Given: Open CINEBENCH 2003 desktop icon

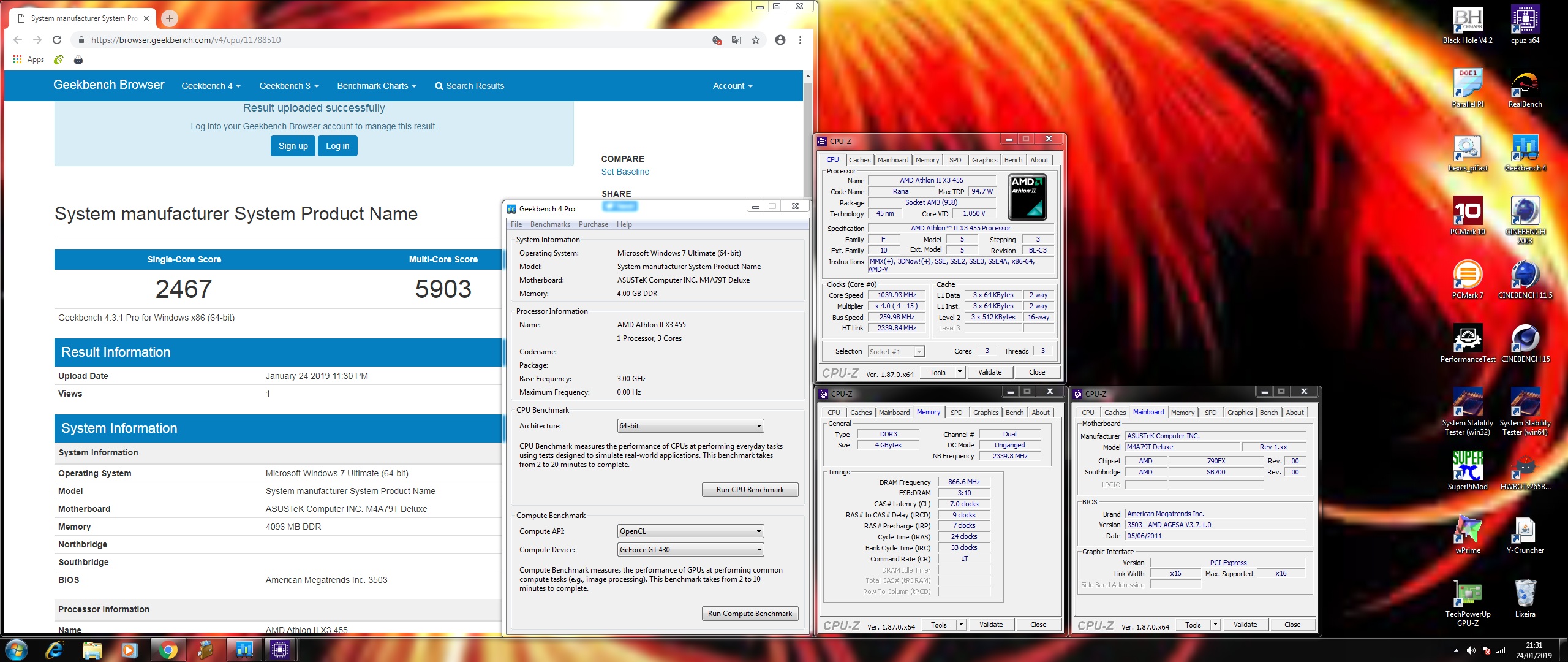Looking at the screenshot, I should click(1525, 219).
